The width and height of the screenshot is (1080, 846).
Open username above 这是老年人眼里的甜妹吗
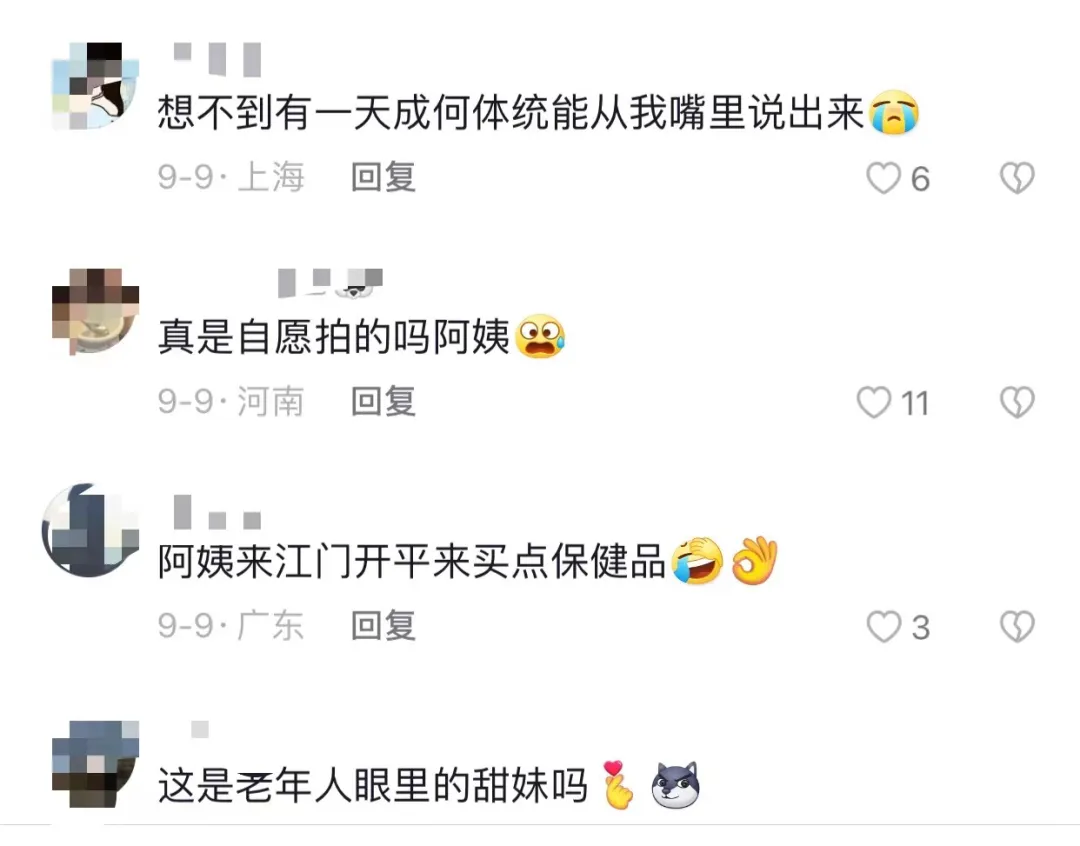click(200, 729)
